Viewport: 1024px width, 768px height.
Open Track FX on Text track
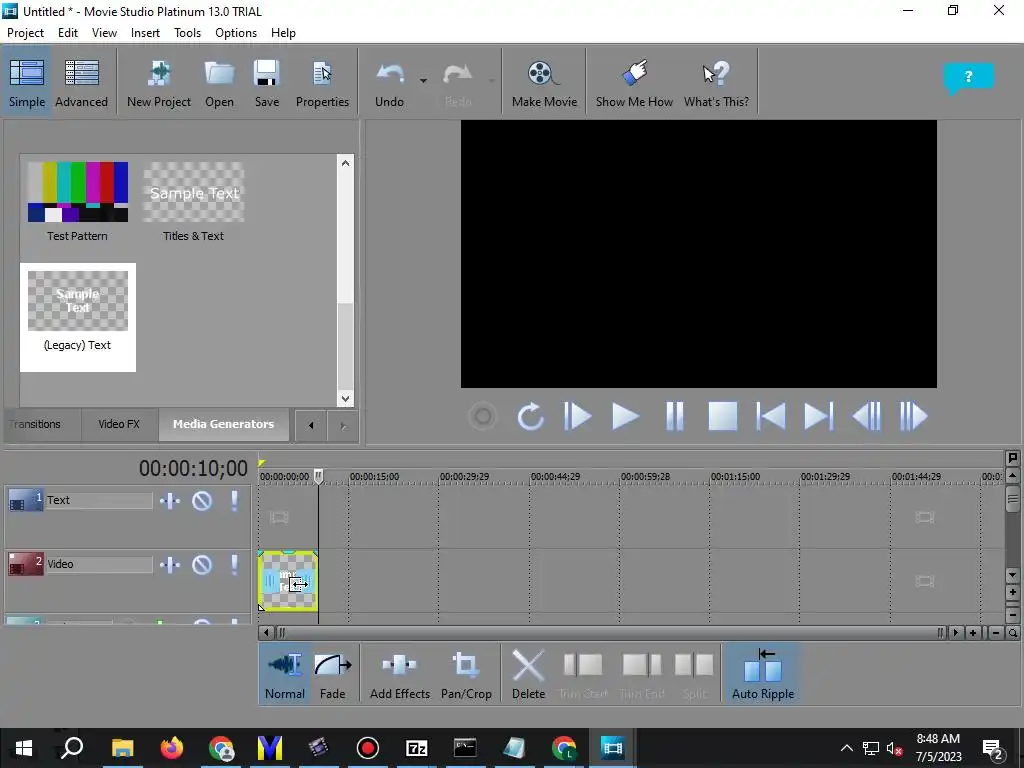tap(170, 501)
